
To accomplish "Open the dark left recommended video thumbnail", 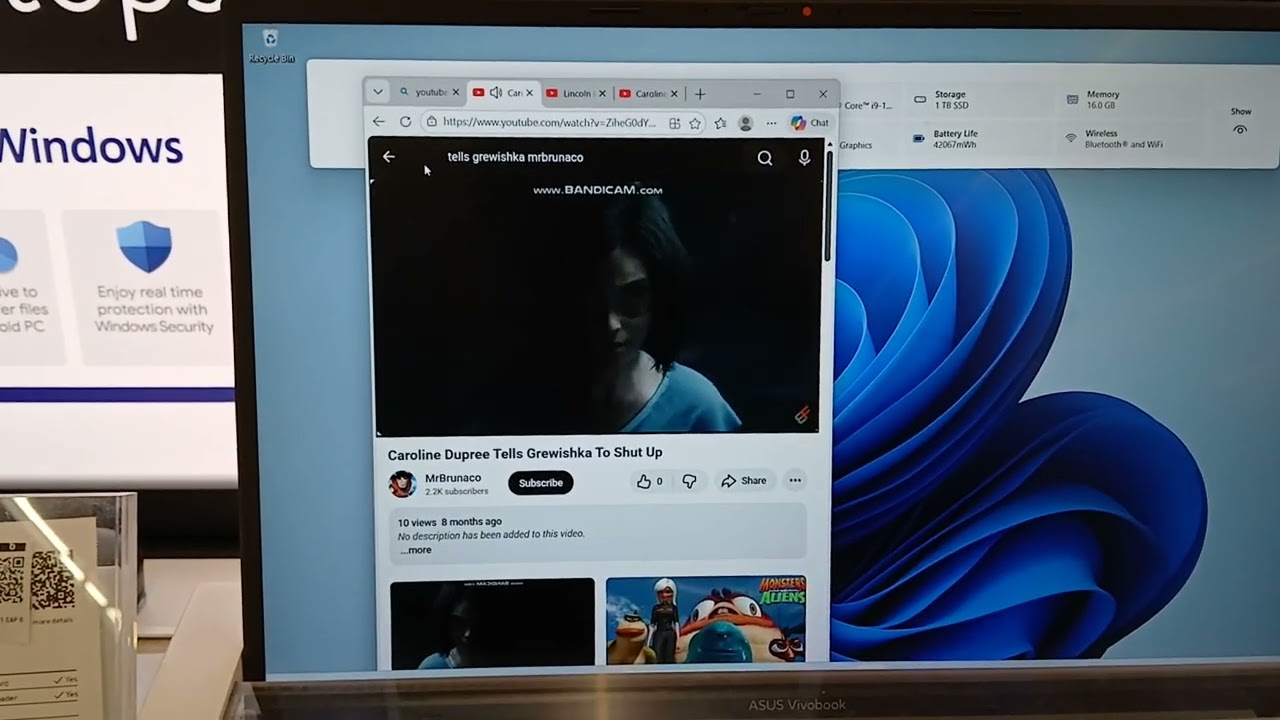I will click(x=492, y=623).
